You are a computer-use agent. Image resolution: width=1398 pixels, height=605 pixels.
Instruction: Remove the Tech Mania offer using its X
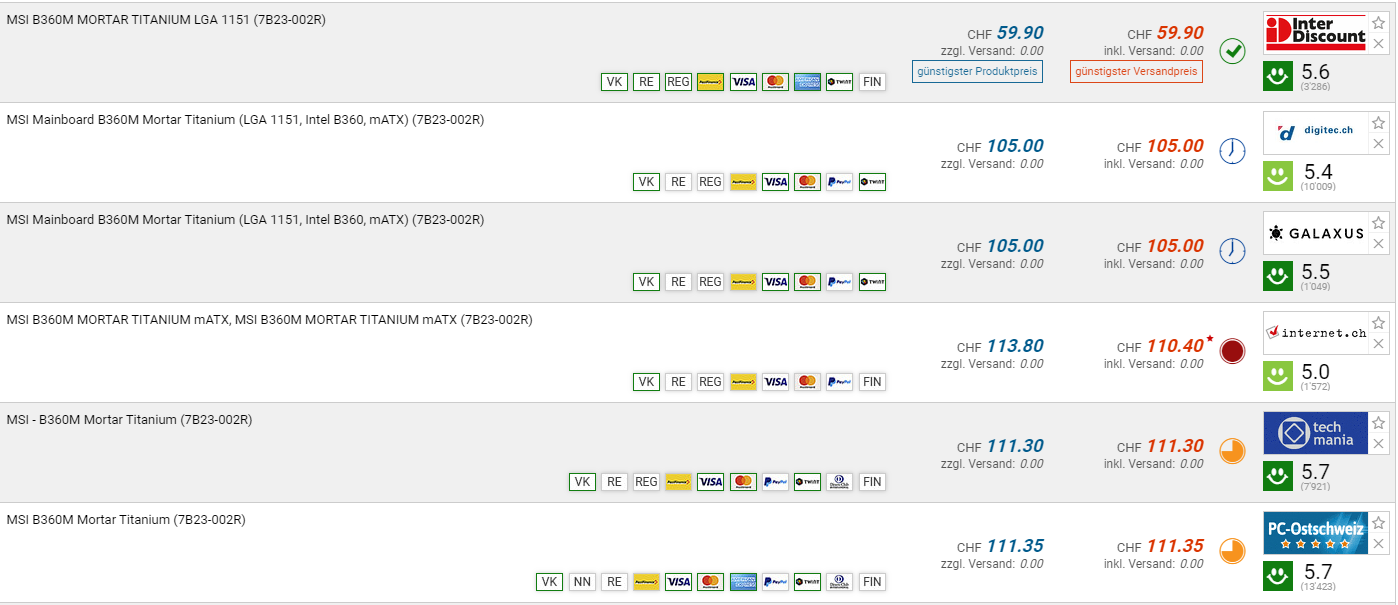(x=1378, y=444)
